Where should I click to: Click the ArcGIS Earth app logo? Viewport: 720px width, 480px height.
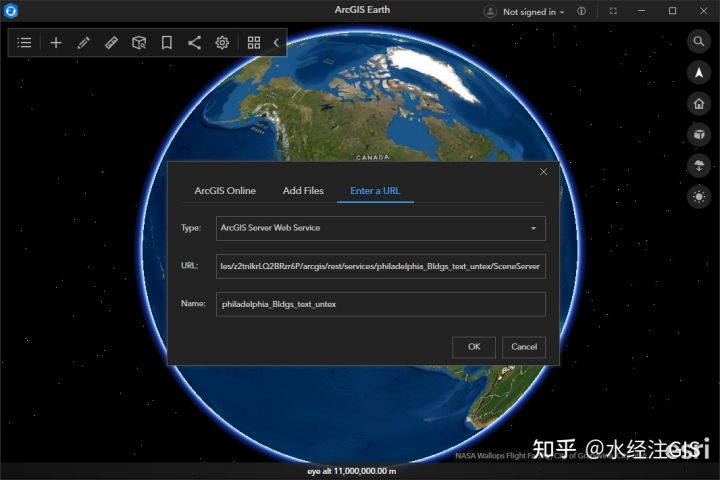[x=11, y=10]
